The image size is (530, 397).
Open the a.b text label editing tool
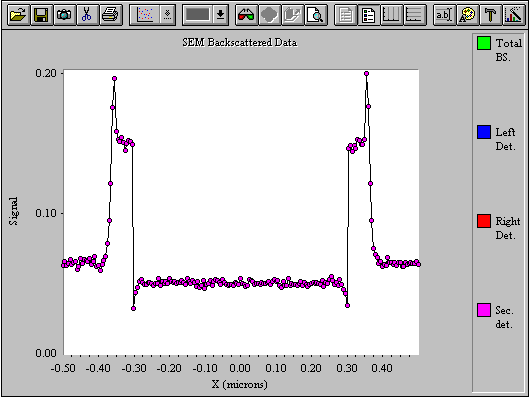coord(444,15)
